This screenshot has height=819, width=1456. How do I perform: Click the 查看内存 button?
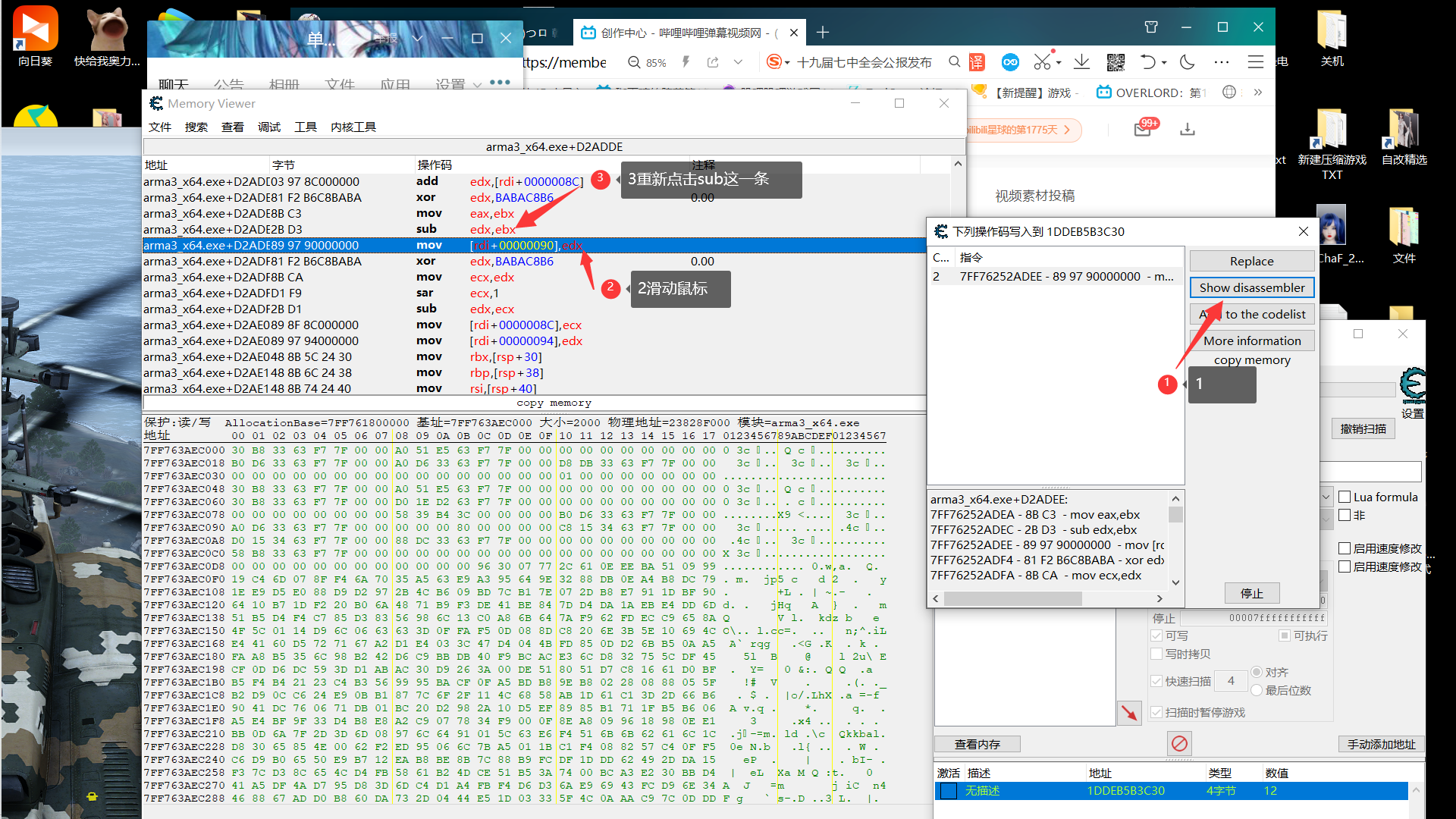[977, 745]
